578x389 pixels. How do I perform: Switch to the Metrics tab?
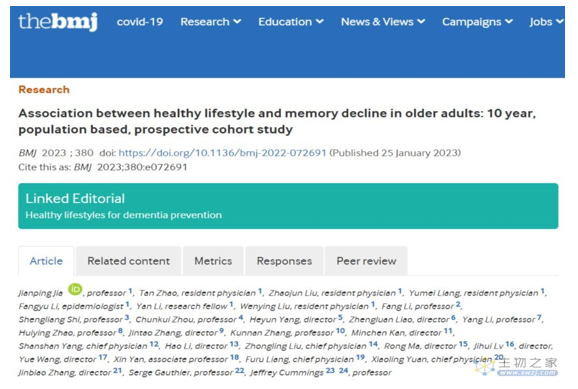click(213, 261)
